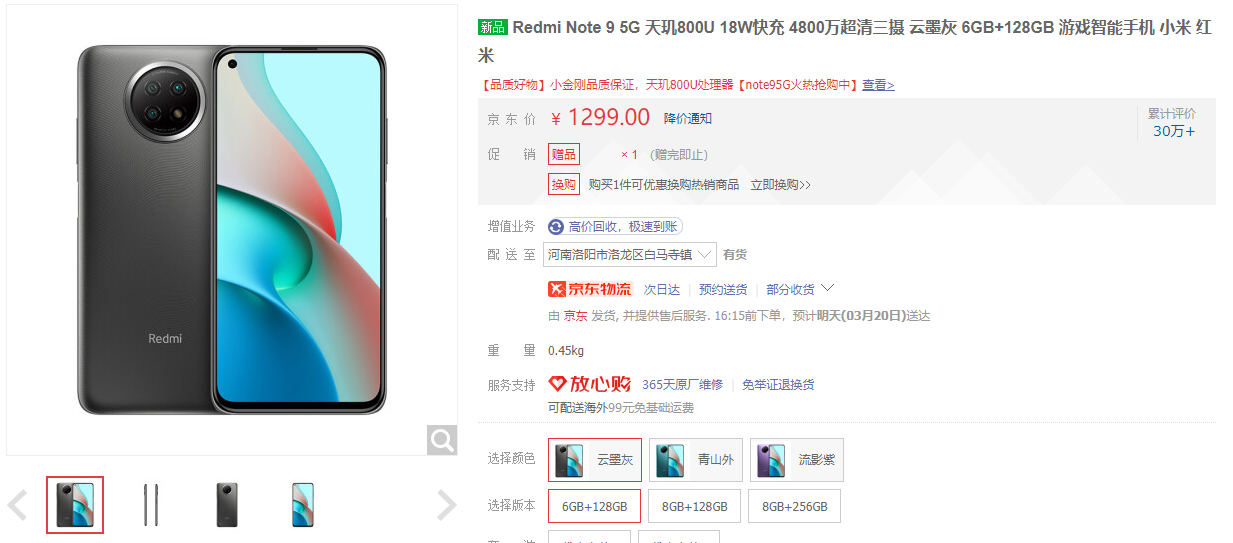Screen dimensions: 1233x543
Task: Click the 预约送货 delivery service item
Action: point(723,290)
